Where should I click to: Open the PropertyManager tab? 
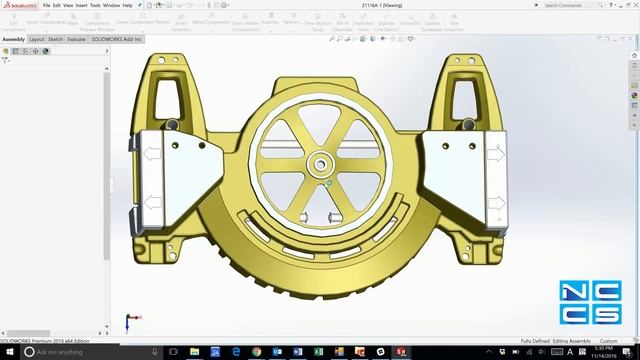[16, 51]
